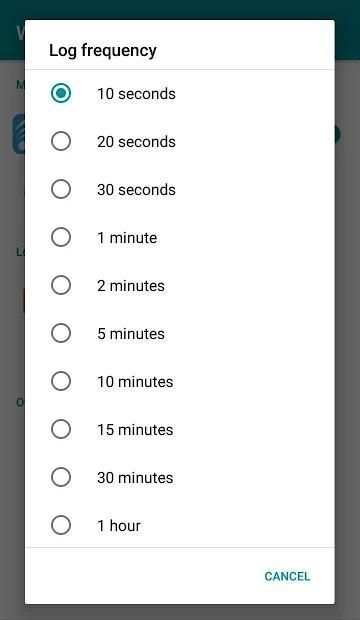The height and width of the screenshot is (620, 360).
Task: Select the 20 seconds radio button
Action: click(61, 141)
